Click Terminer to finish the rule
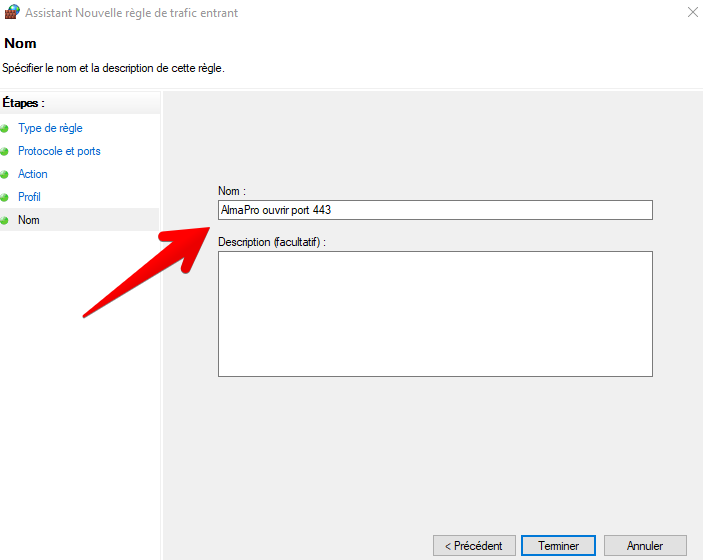 tap(559, 546)
